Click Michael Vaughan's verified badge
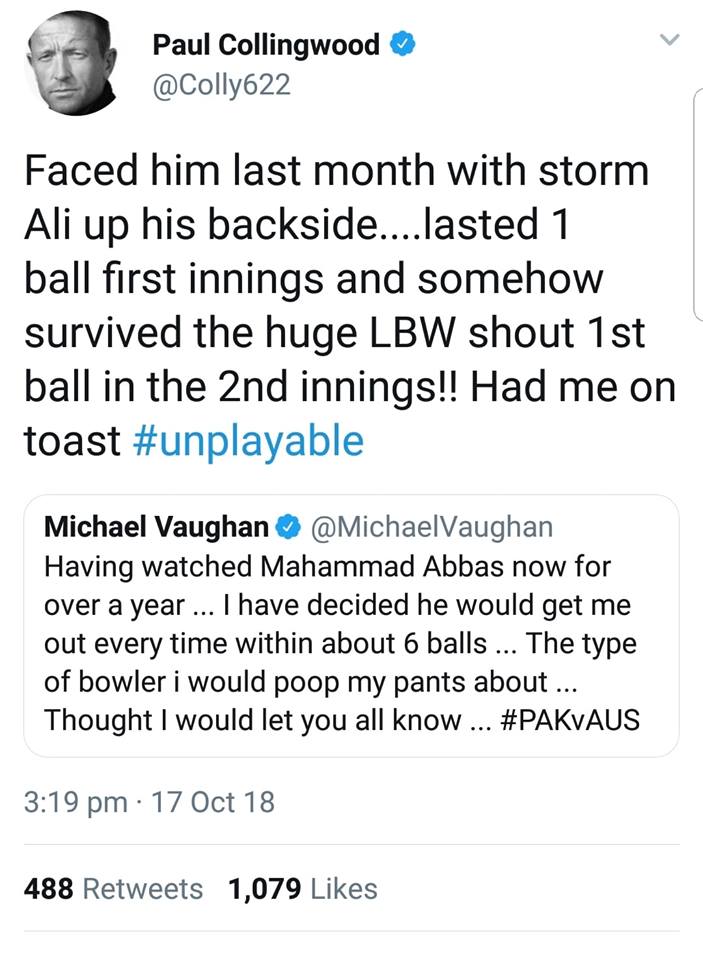This screenshot has width=703, height=960. coord(289,525)
